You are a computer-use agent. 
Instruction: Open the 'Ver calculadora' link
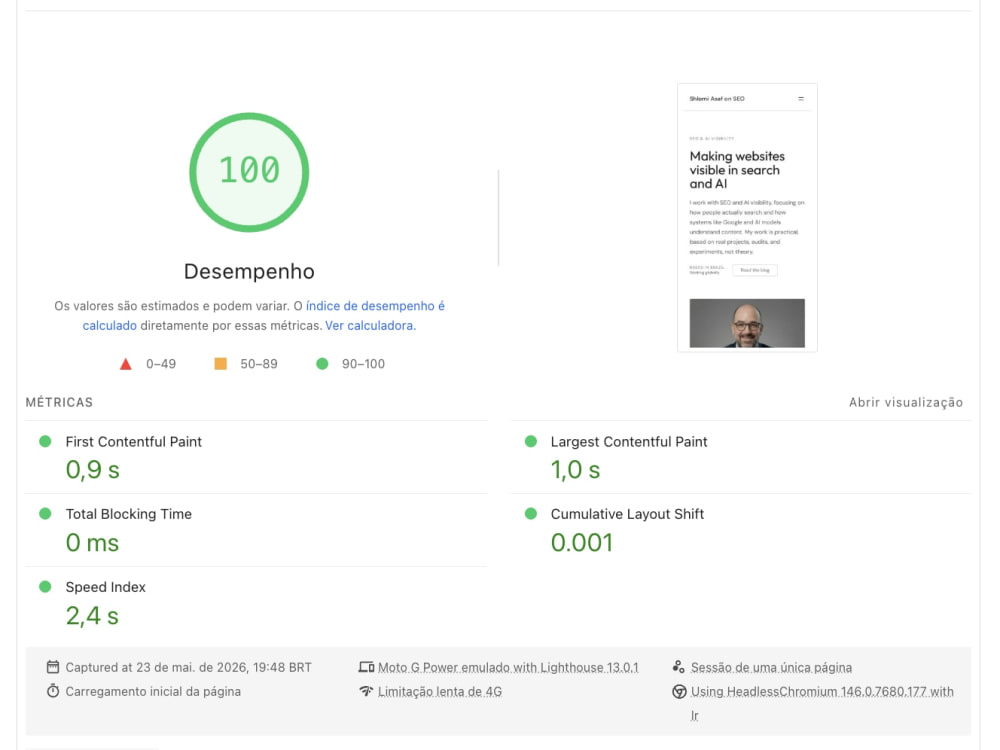coord(369,326)
